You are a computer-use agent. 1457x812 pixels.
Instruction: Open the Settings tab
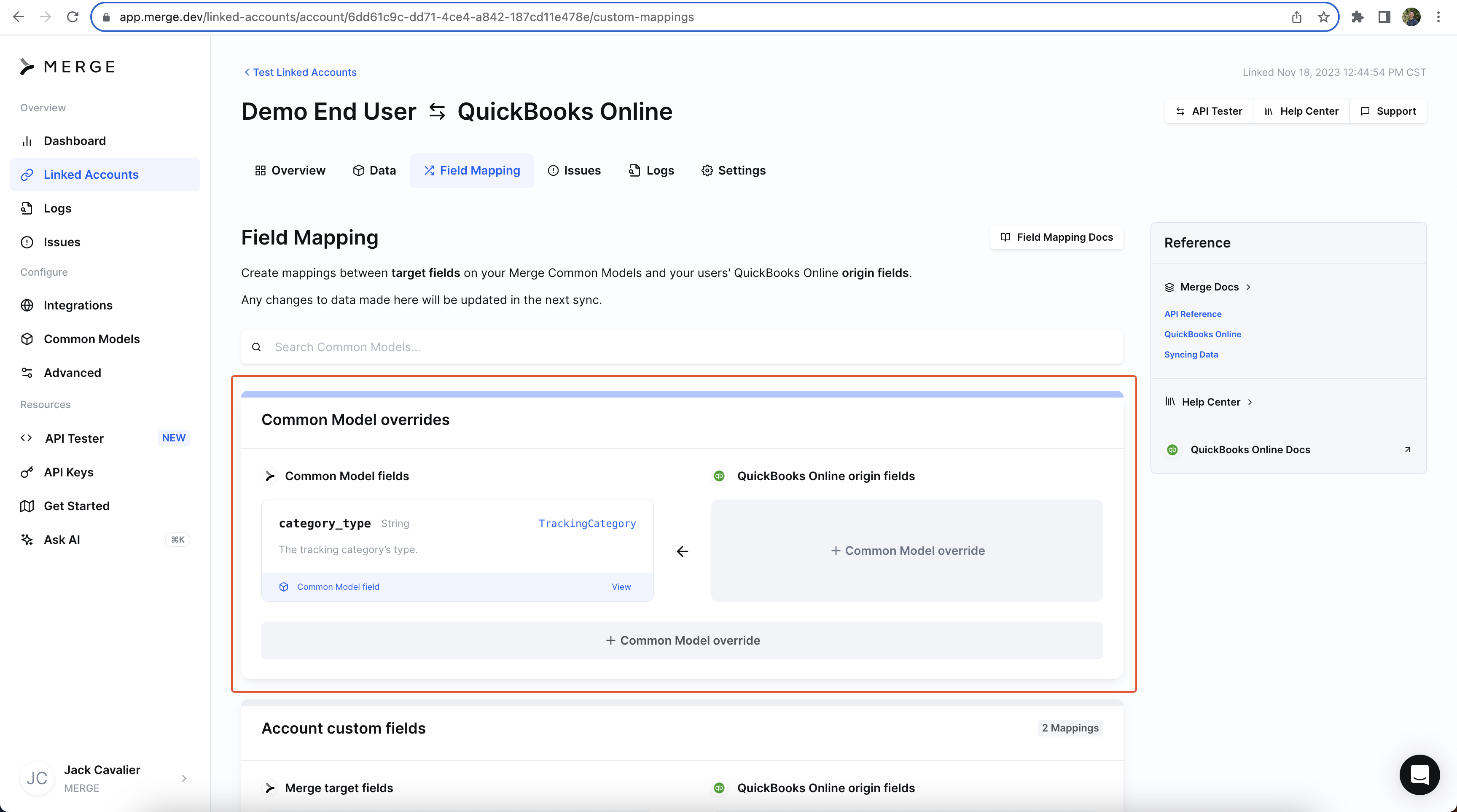pos(733,171)
